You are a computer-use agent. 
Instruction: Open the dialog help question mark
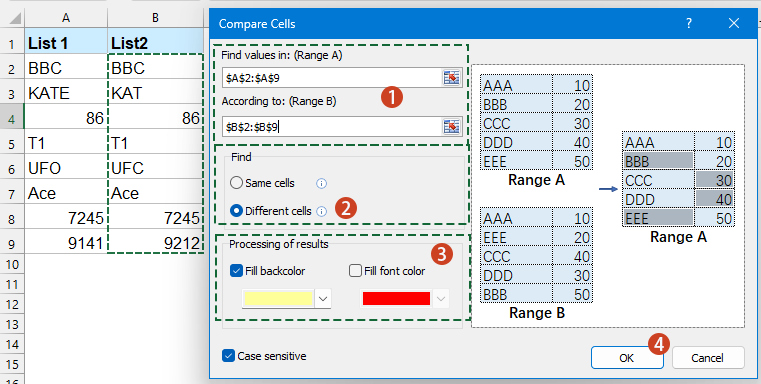pos(689,23)
